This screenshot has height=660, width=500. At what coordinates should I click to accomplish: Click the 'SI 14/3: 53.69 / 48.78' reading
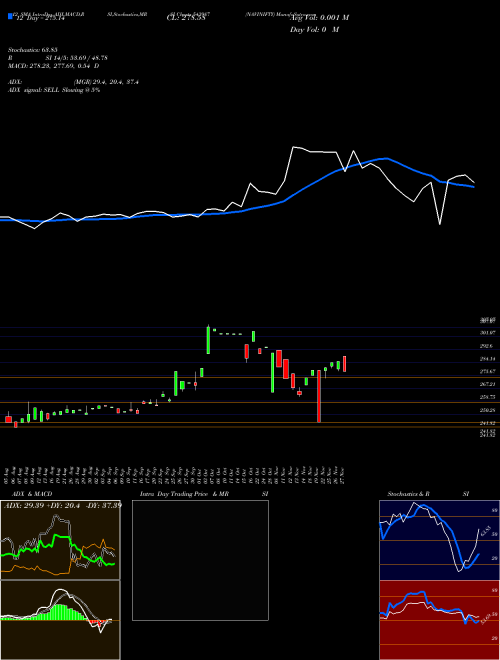click(x=77, y=58)
